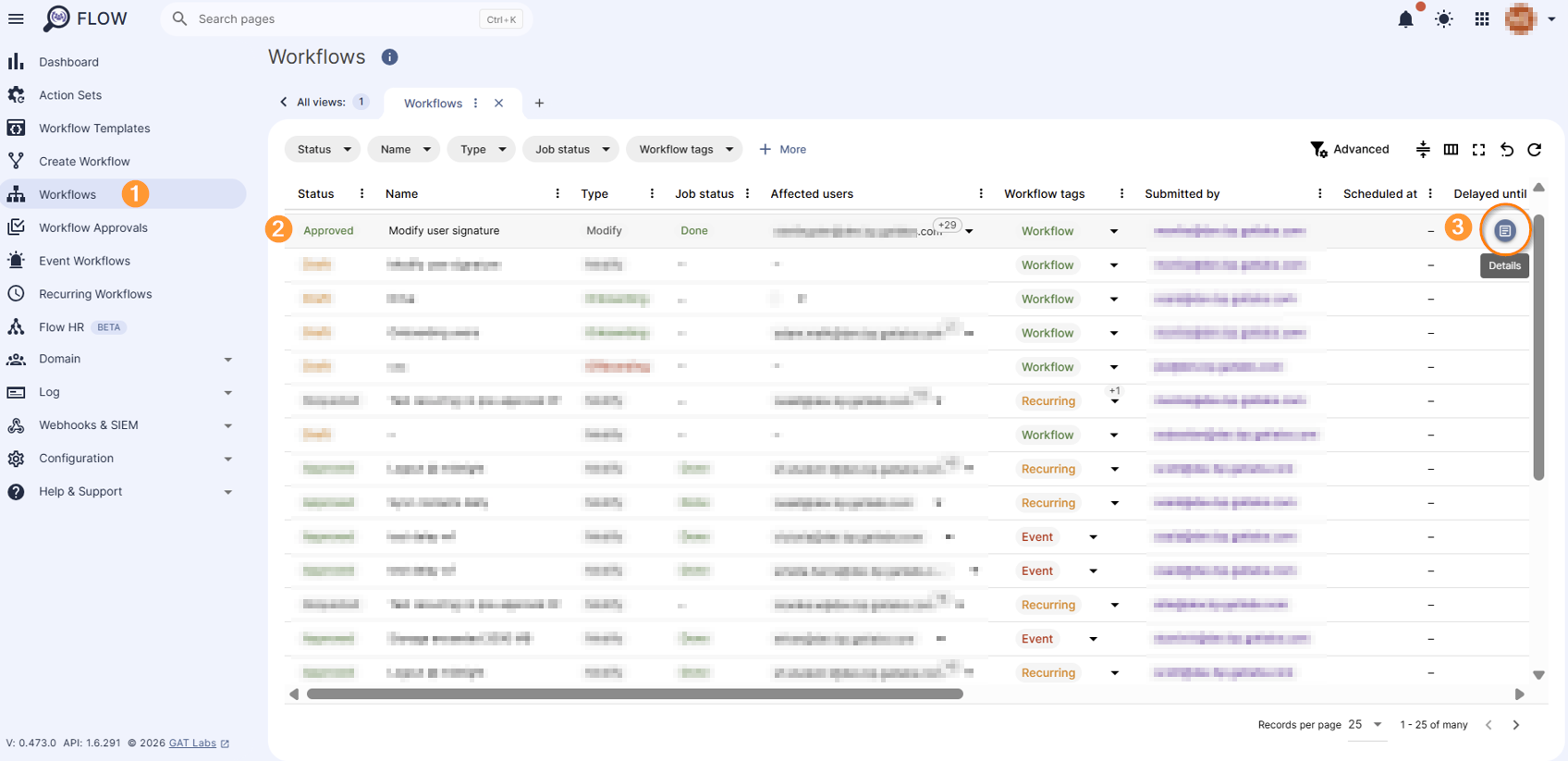This screenshot has width=1568, height=761.
Task: Click the FLOW logo
Action: 85,18
